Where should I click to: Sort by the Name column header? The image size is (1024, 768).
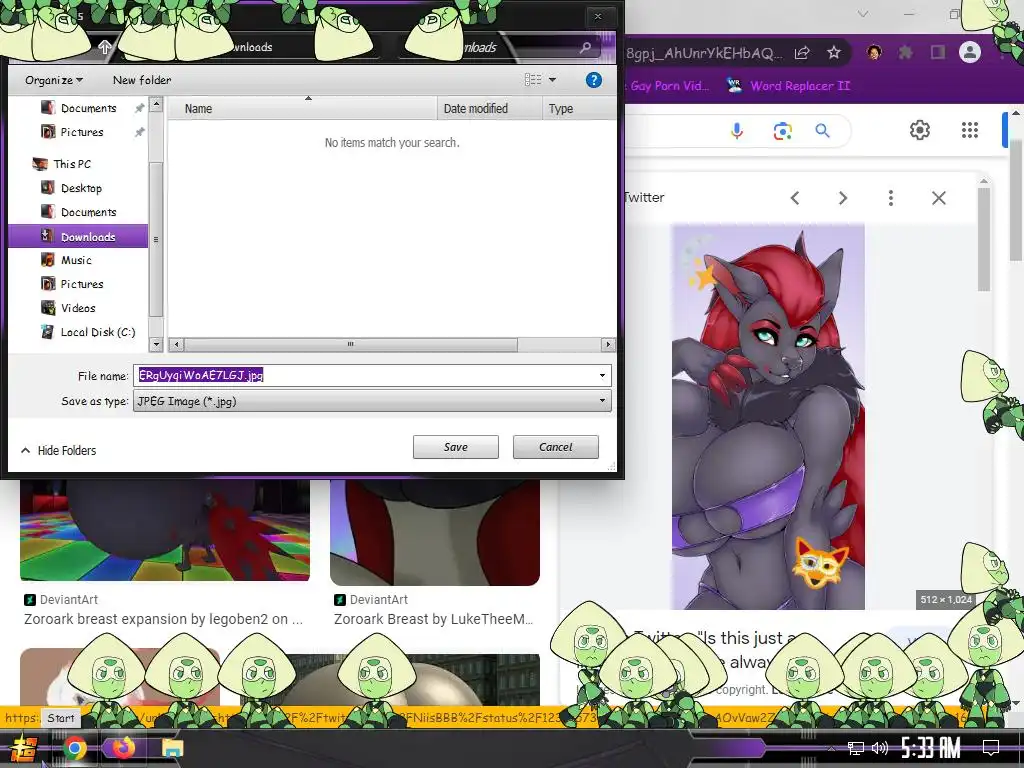(x=302, y=108)
